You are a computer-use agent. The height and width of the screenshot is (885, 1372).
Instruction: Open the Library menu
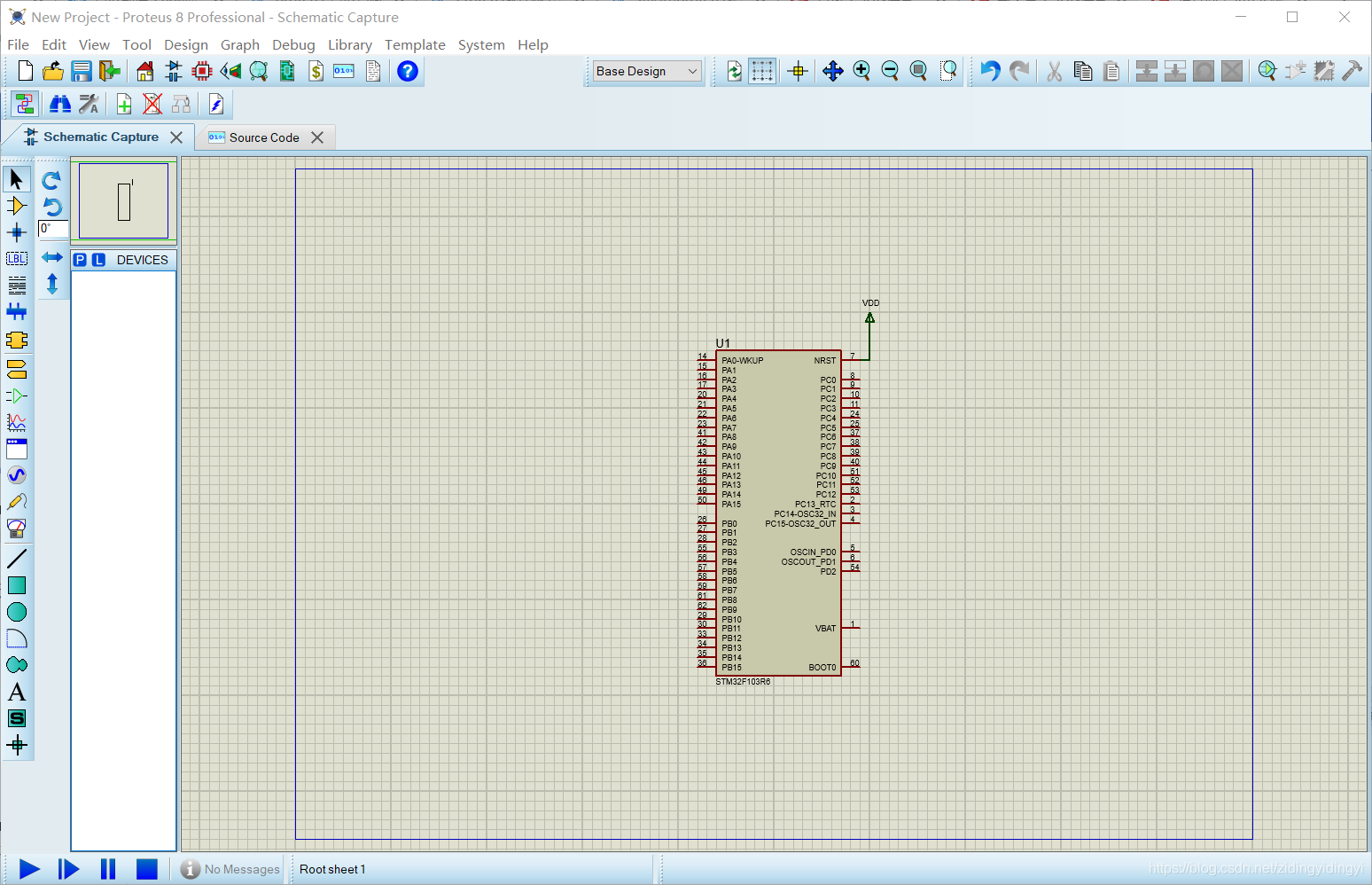pyautogui.click(x=350, y=44)
